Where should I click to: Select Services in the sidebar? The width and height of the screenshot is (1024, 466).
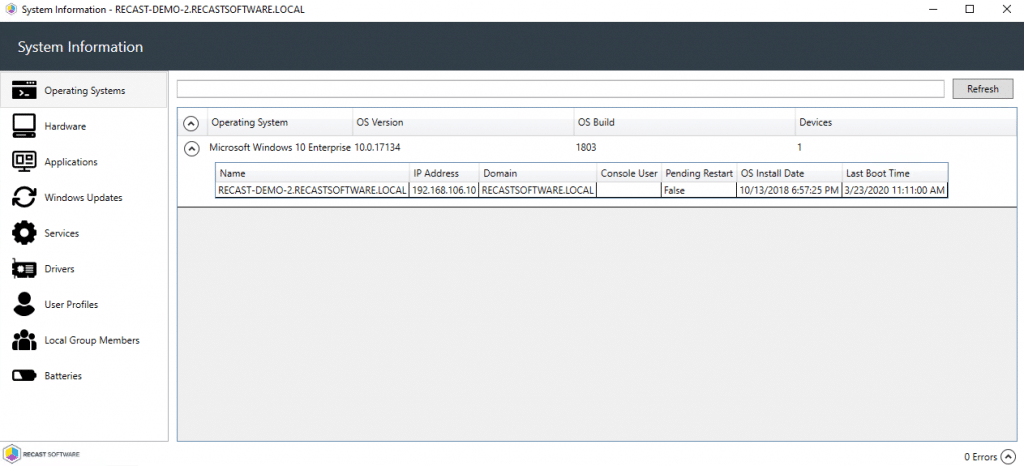click(x=84, y=233)
